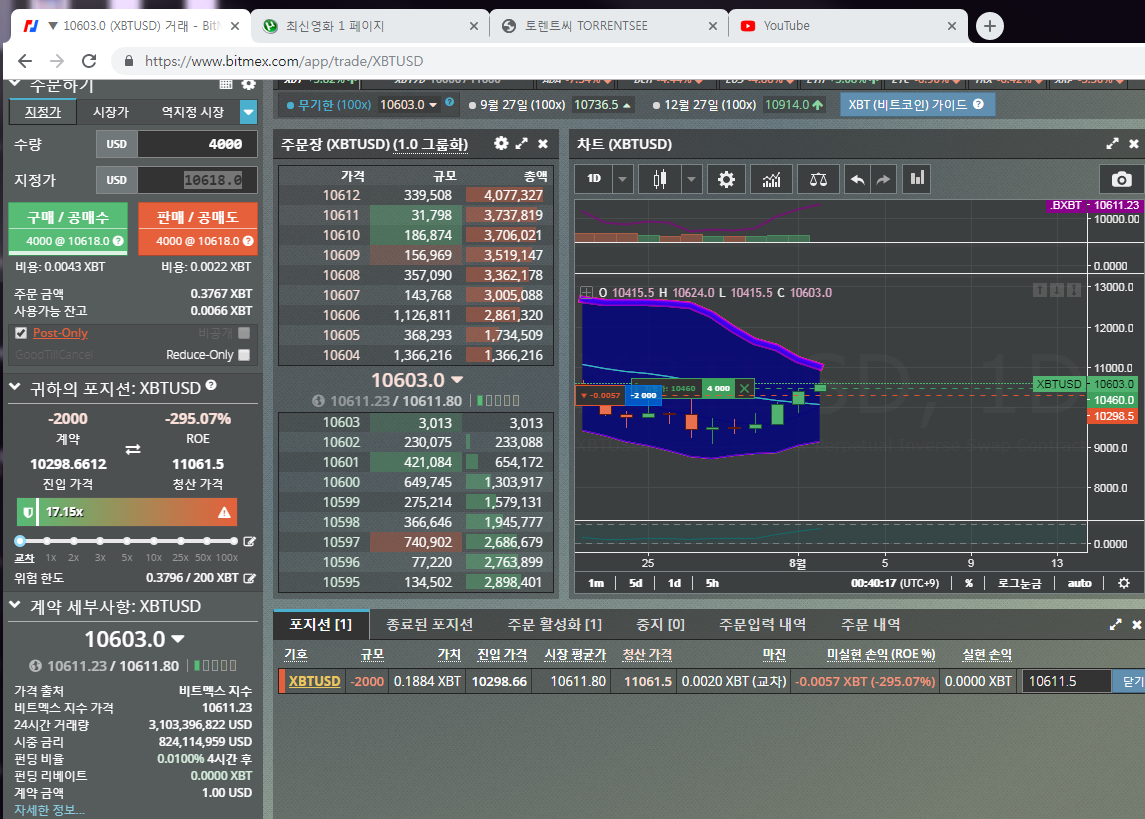Open the active orders [1] tab
The width and height of the screenshot is (1145, 819).
[x=554, y=624]
